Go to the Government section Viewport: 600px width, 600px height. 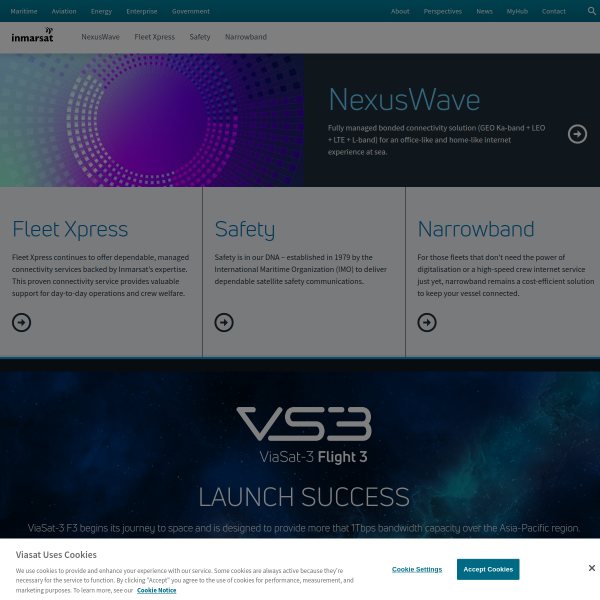[191, 11]
